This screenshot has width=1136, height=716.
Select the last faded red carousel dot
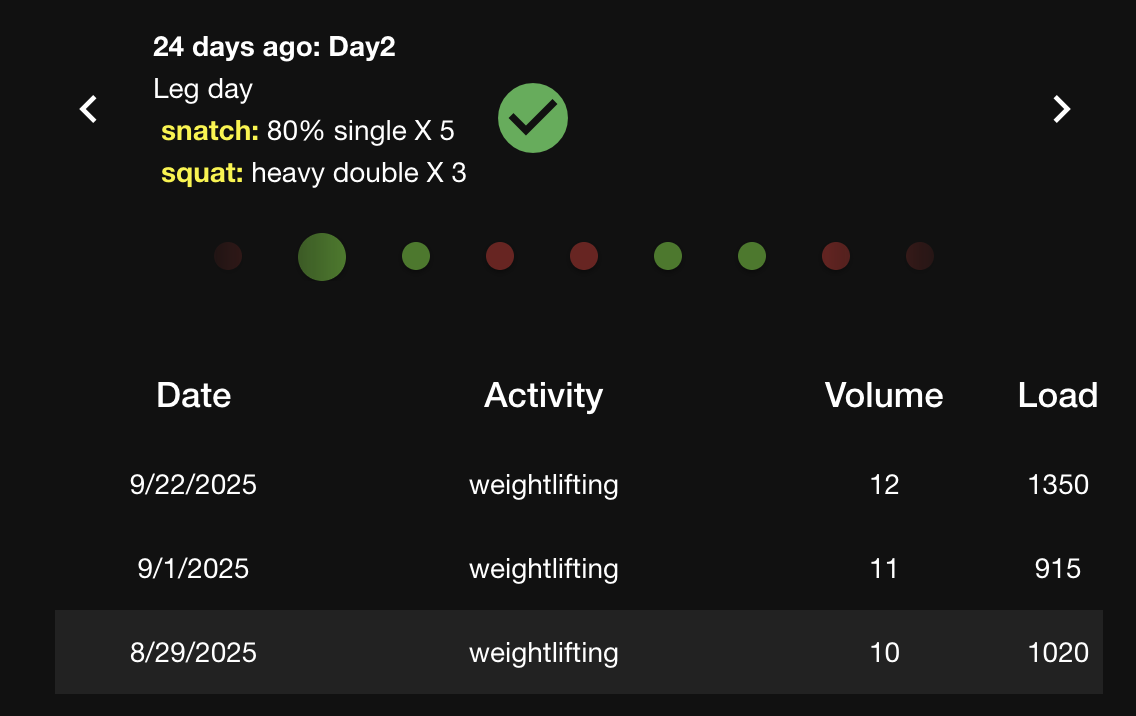click(920, 256)
